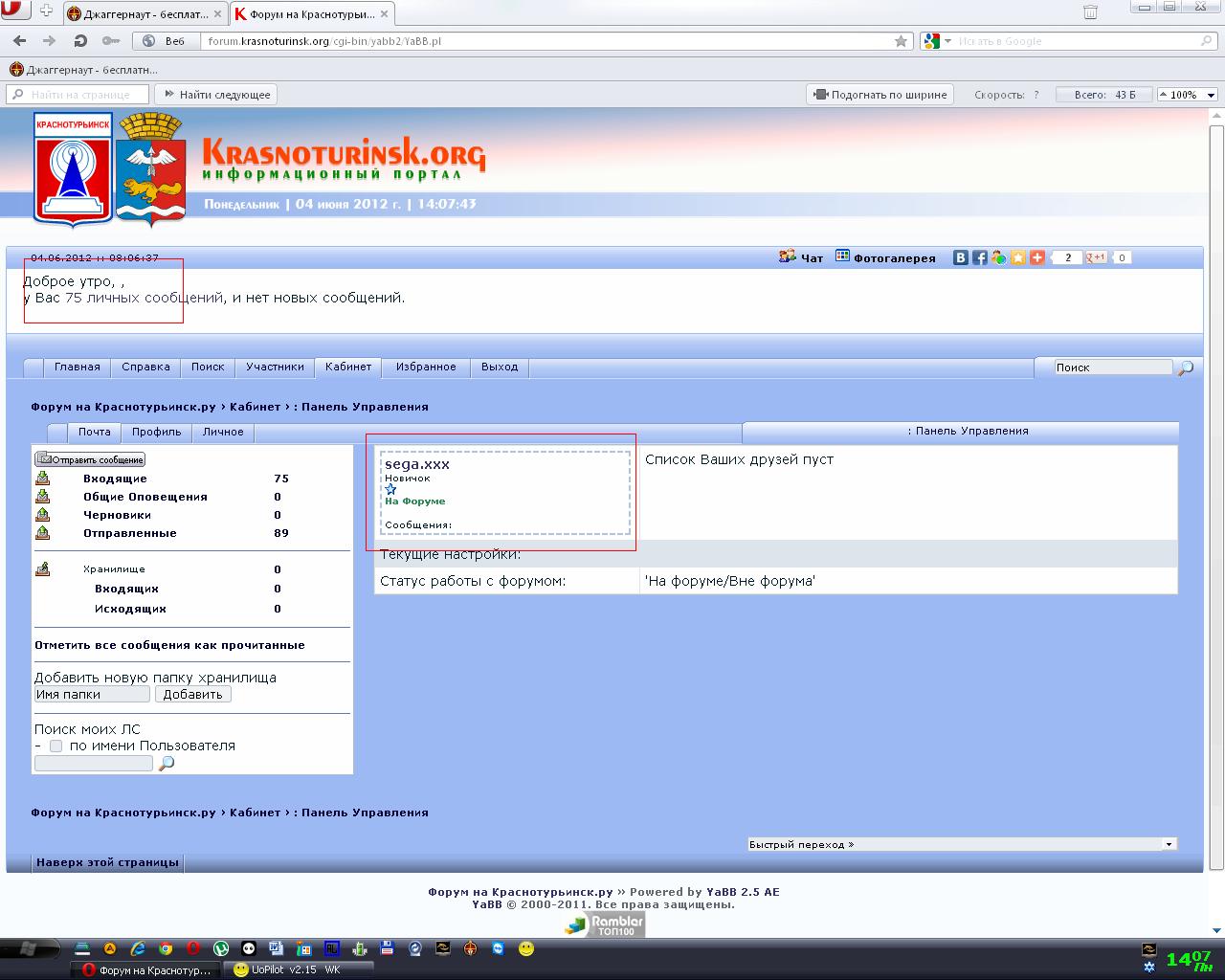
Task: Bookmark the page with the star icon
Action: 901,41
